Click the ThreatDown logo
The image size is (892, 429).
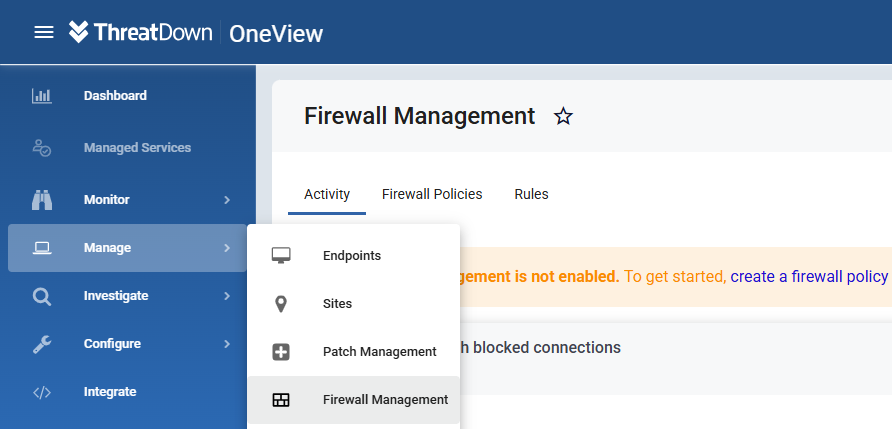coord(140,32)
